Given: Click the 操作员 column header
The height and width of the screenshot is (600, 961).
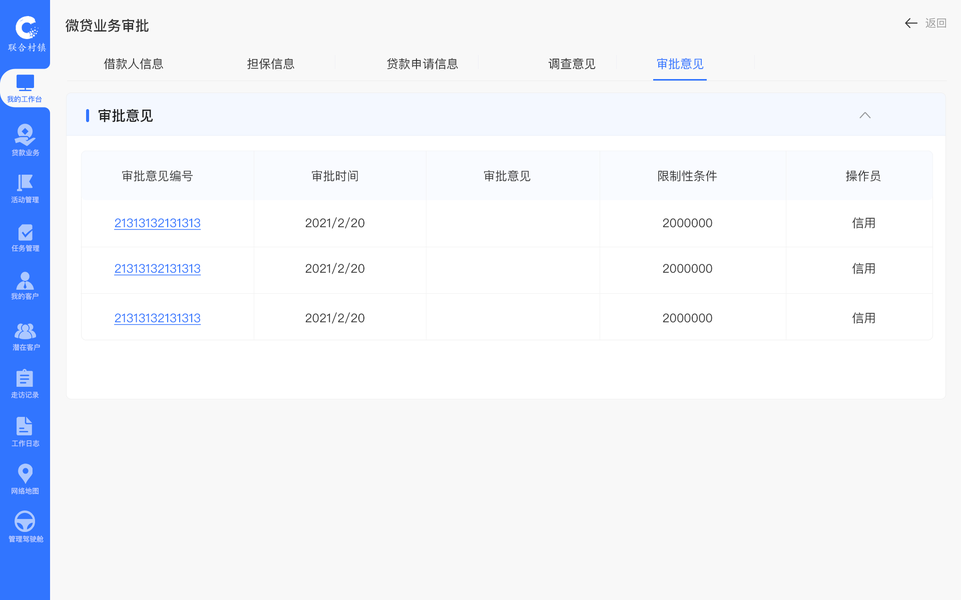Looking at the screenshot, I should click(x=863, y=177).
